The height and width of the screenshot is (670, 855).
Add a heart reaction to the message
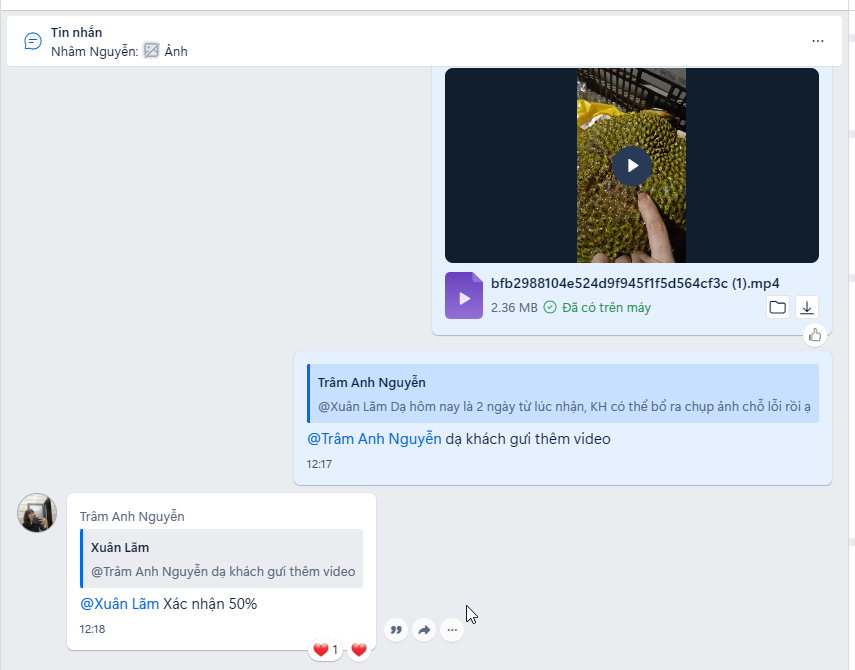pos(359,650)
